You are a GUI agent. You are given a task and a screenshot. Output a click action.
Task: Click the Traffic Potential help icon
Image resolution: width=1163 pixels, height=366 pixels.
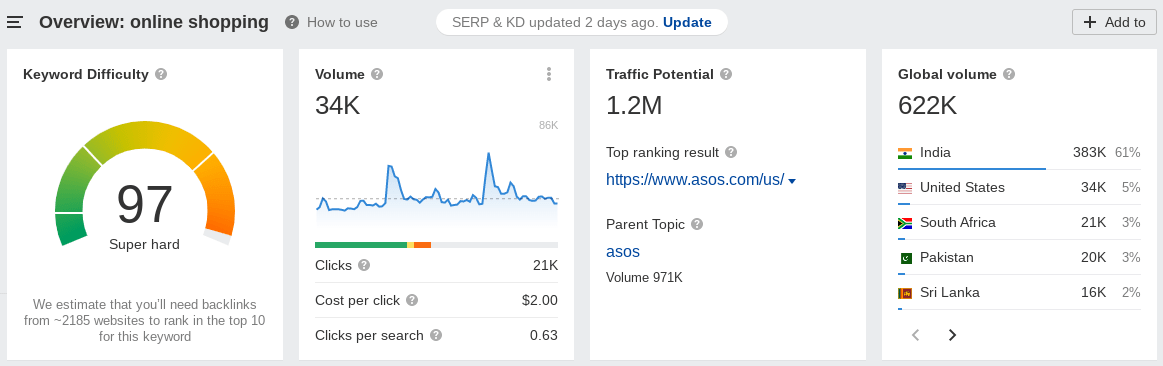[x=726, y=74]
